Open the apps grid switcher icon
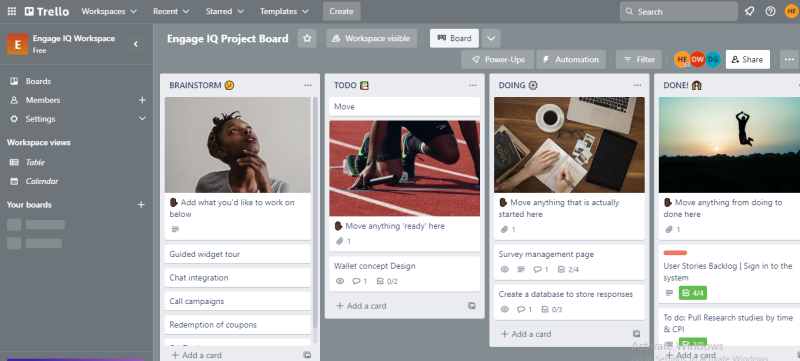Screen dimensions: 800x361 click(x=11, y=11)
